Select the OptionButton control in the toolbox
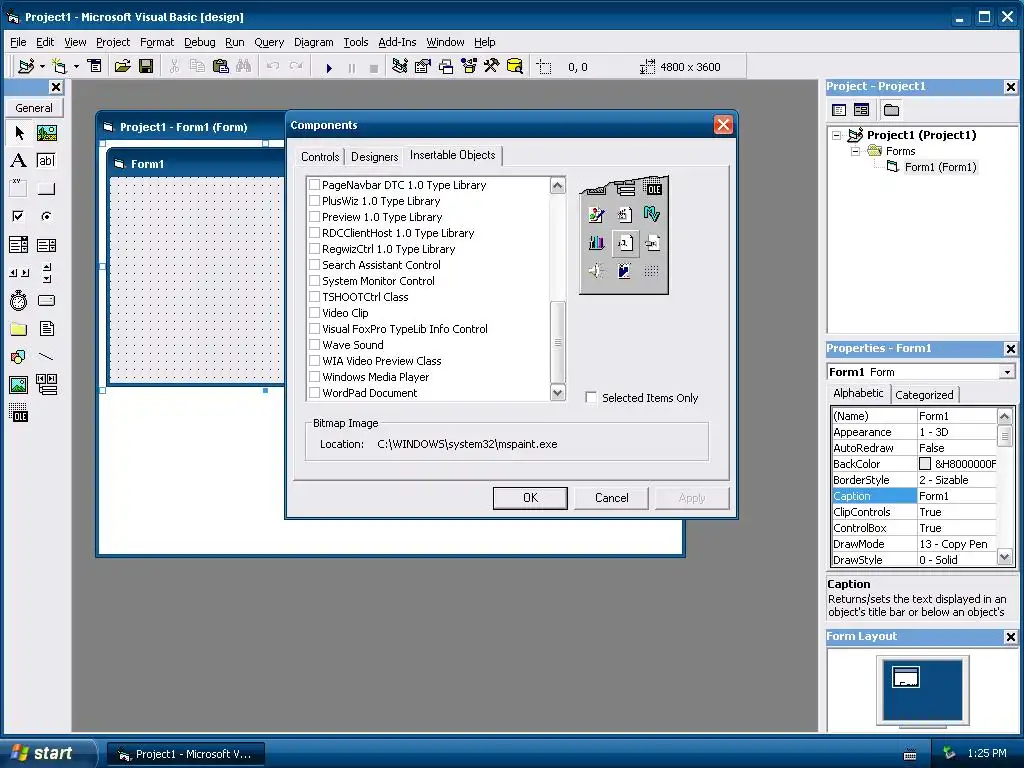Screen dimensions: 1024x768 click(x=46, y=216)
